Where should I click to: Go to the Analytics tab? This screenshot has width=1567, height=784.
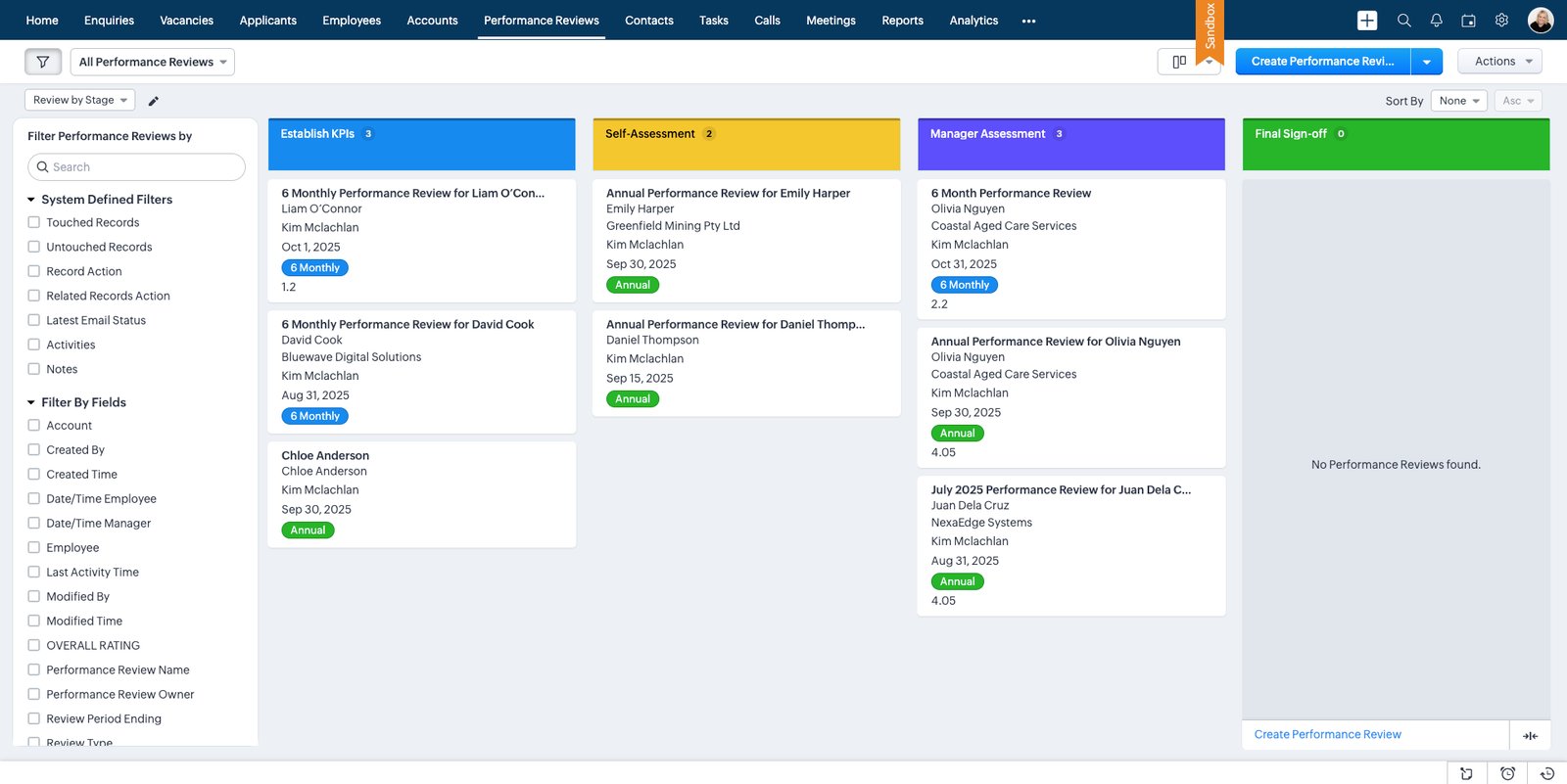coord(973,21)
